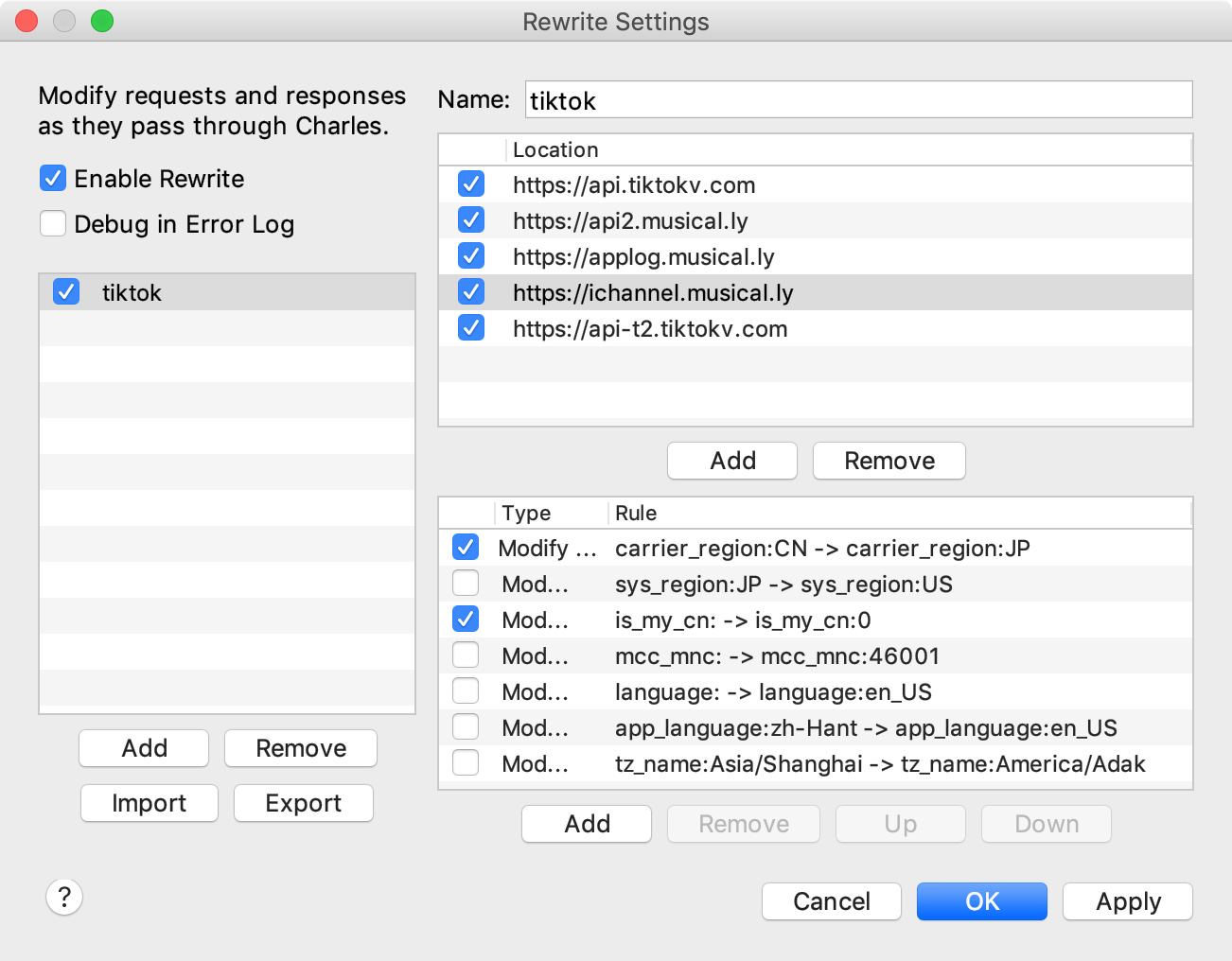Uncheck the carrier_region:CN rule
This screenshot has height=961, width=1232.
pyautogui.click(x=466, y=547)
